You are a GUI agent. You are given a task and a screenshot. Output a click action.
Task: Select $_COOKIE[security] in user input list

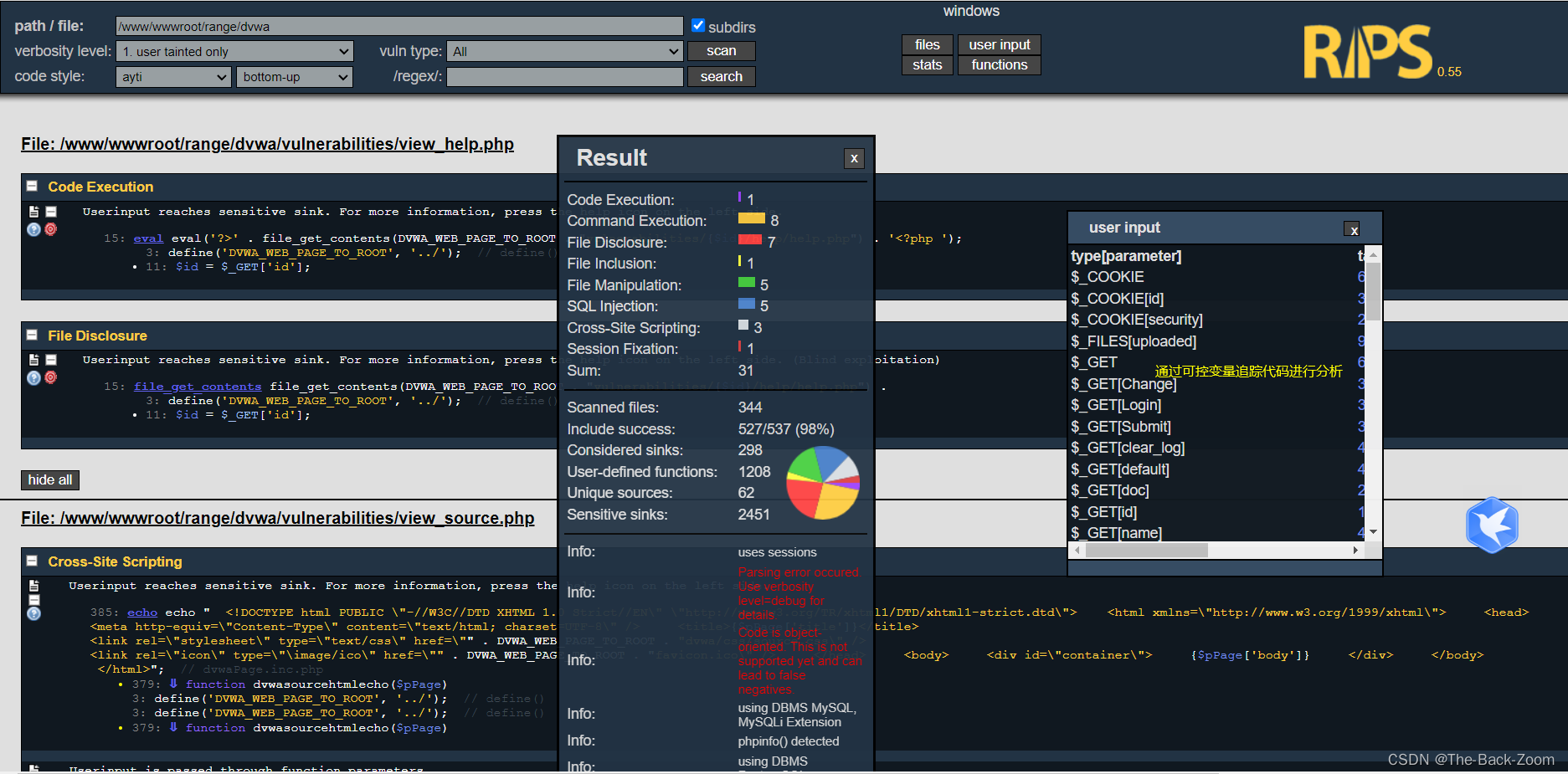(1137, 320)
